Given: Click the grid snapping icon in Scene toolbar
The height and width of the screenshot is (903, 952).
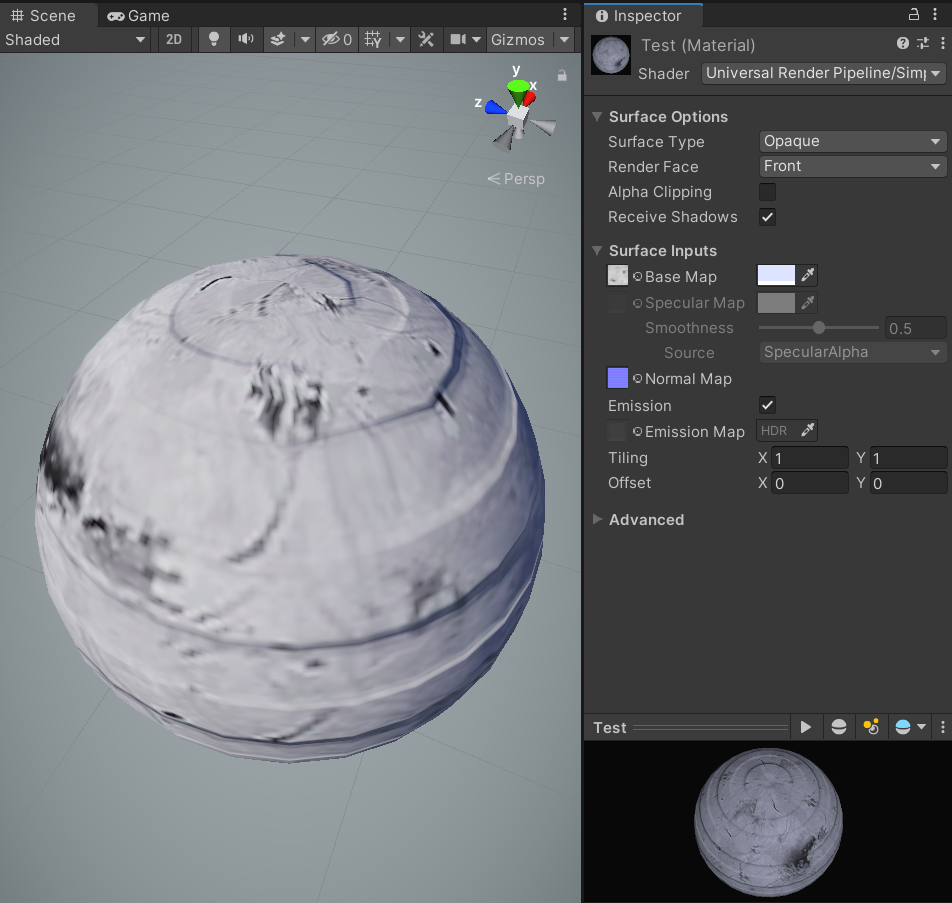Looking at the screenshot, I should tap(373, 40).
